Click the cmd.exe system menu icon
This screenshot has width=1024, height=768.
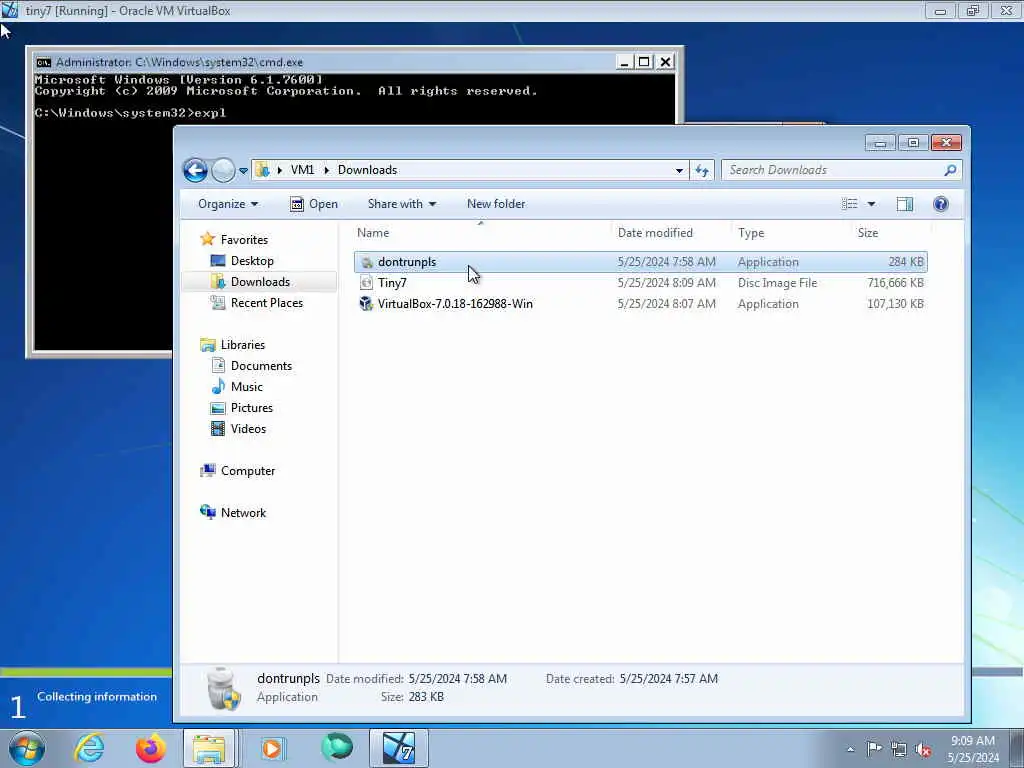tap(44, 62)
